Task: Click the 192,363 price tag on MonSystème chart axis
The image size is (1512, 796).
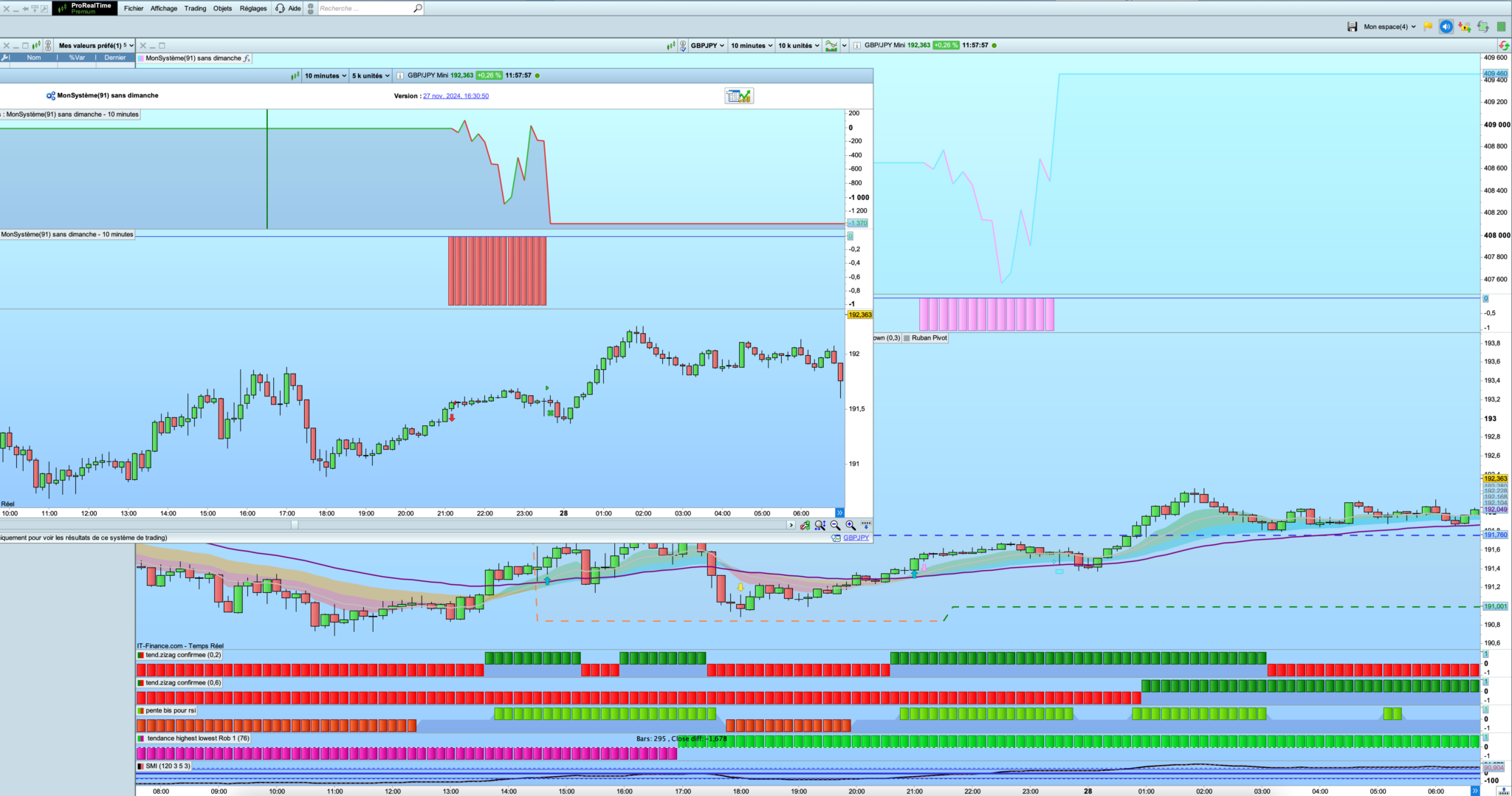Action: (x=859, y=315)
